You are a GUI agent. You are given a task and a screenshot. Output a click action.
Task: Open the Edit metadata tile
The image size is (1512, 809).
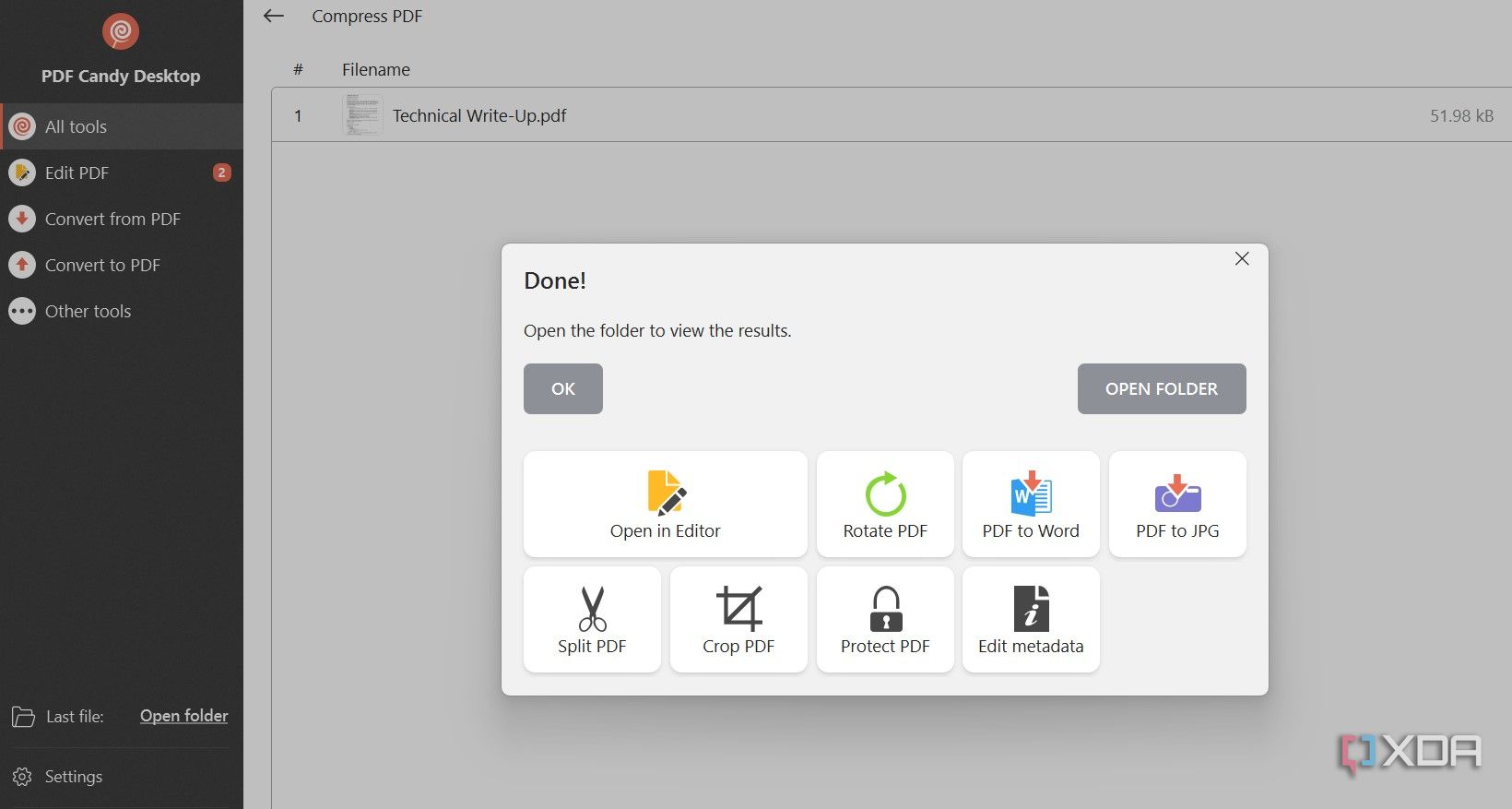(x=1031, y=619)
